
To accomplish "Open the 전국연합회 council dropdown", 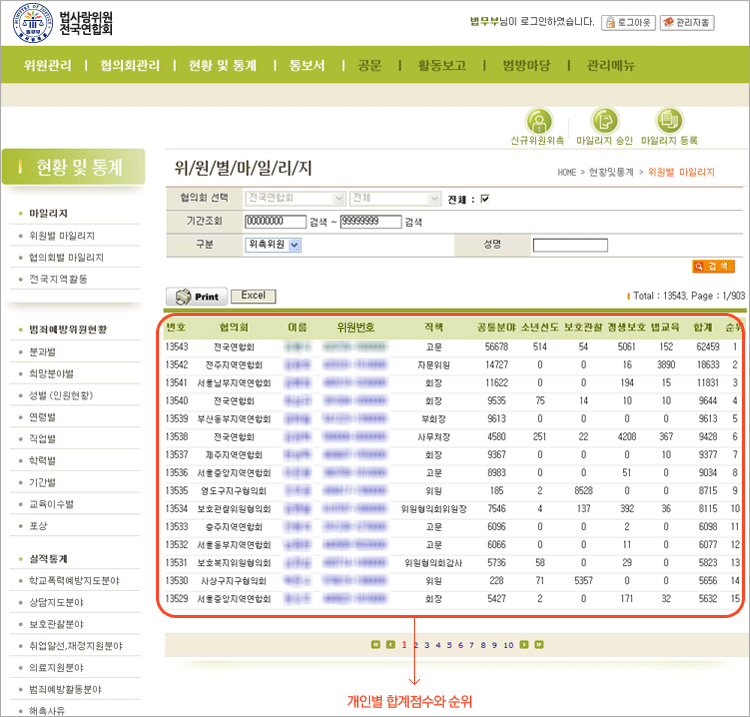I will coord(295,199).
